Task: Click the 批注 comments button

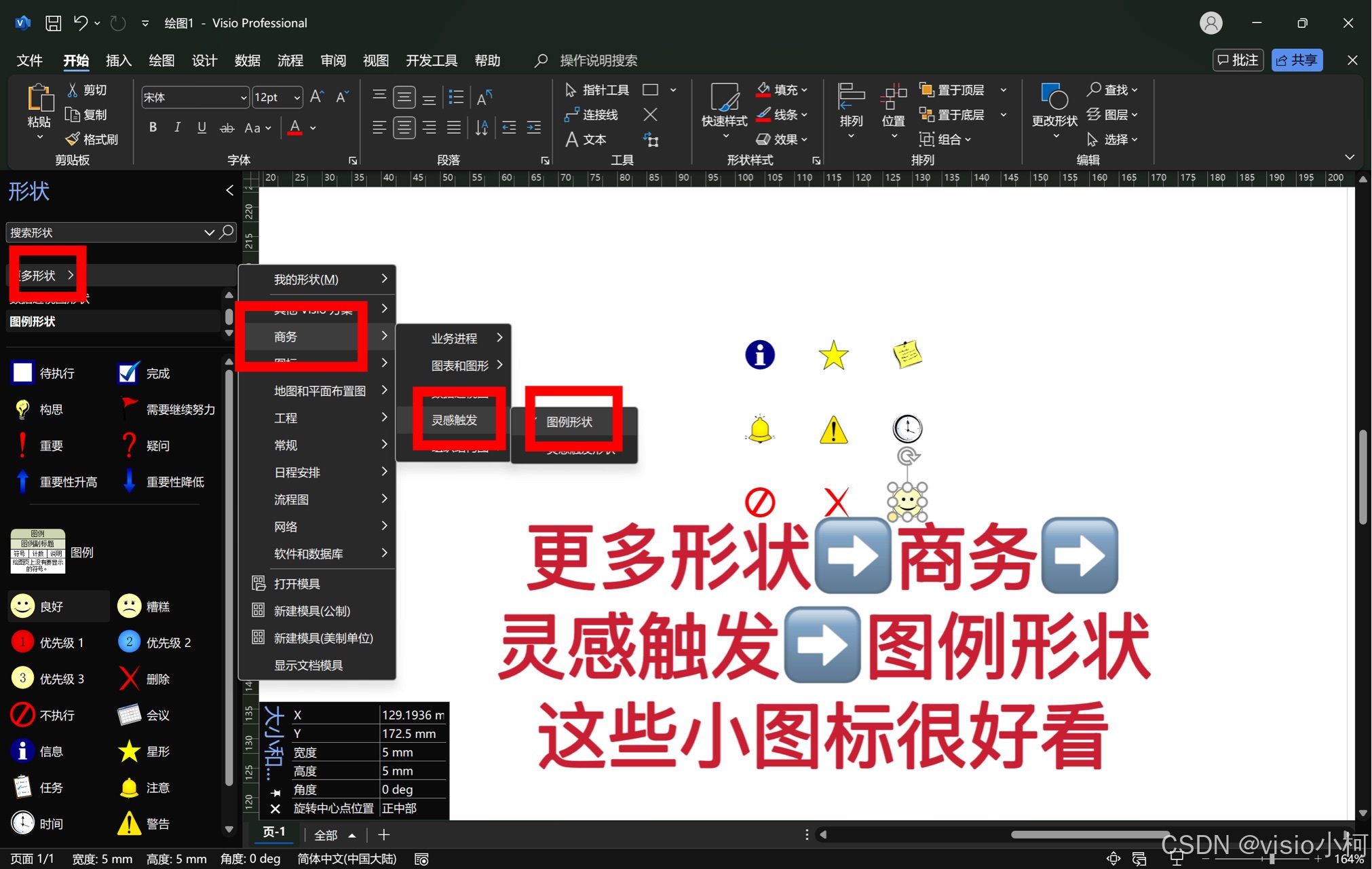Action: coord(1238,60)
